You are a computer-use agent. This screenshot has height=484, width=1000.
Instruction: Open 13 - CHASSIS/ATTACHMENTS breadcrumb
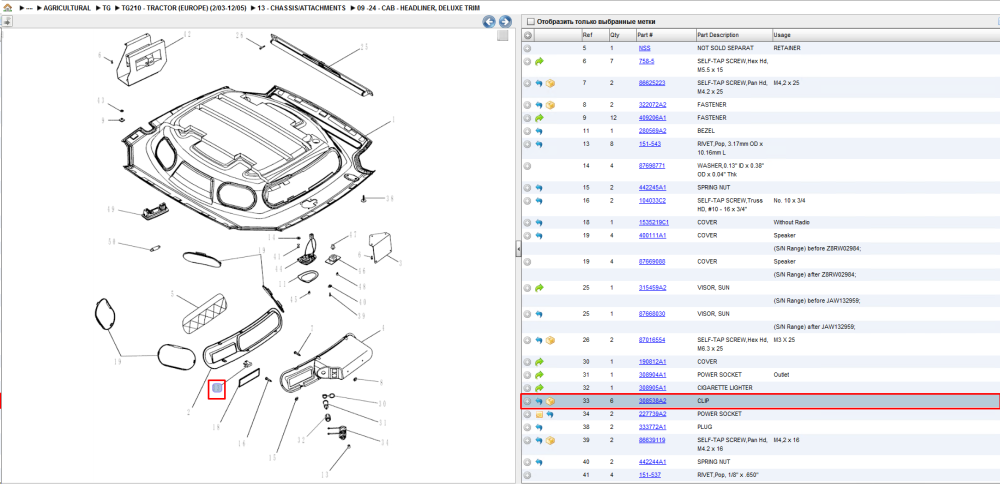pyautogui.click(x=303, y=8)
